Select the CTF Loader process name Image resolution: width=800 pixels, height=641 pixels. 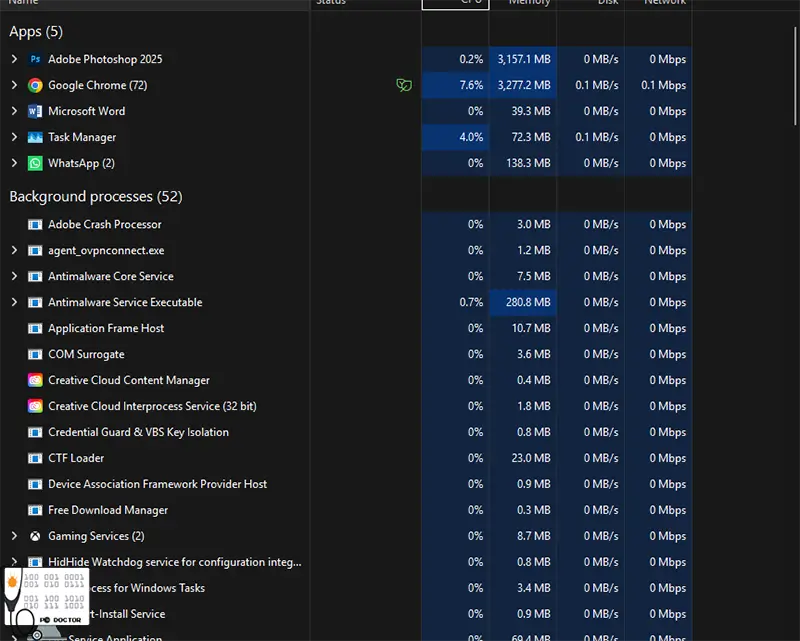coord(76,458)
